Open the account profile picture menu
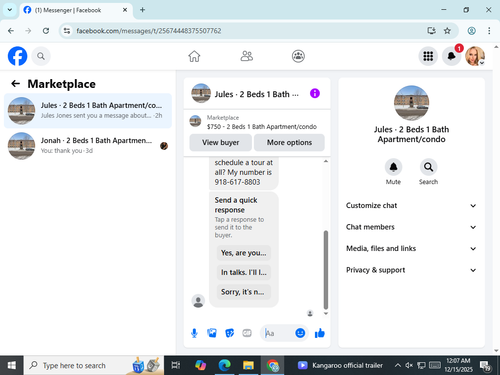500x375 pixels. coord(475,56)
